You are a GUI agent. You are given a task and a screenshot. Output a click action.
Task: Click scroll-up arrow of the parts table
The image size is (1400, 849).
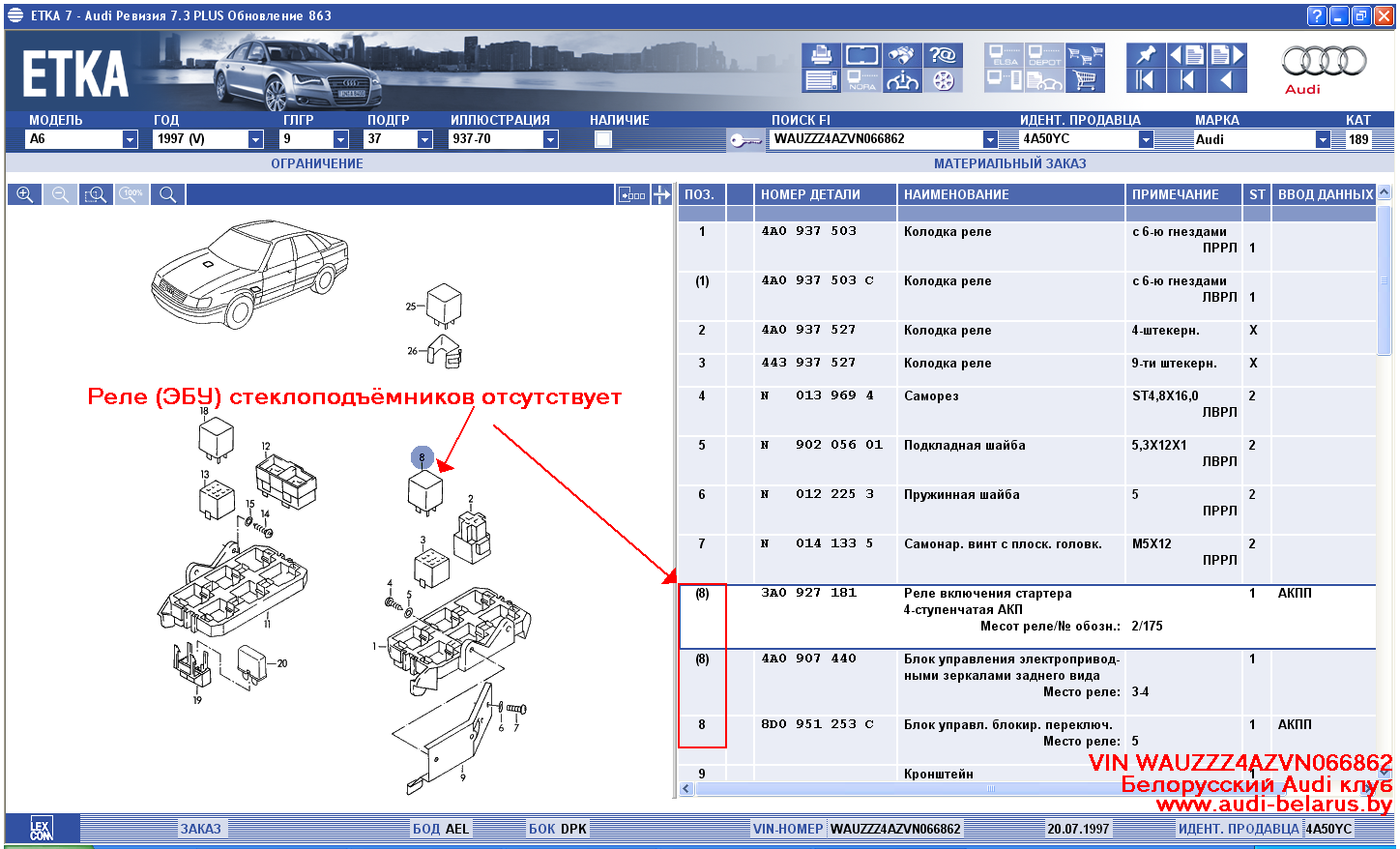click(1385, 193)
